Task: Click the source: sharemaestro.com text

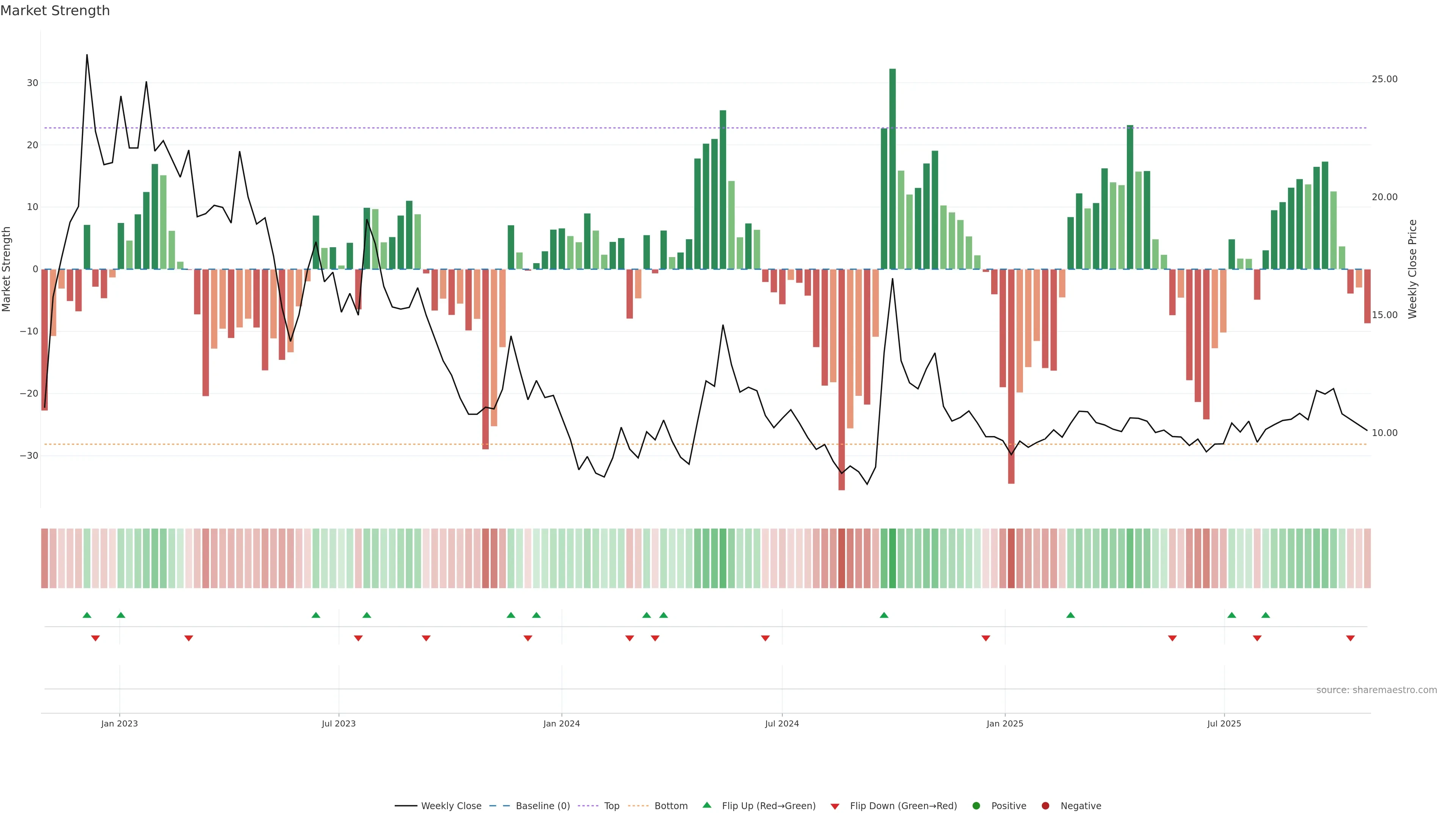Action: pyautogui.click(x=1376, y=690)
